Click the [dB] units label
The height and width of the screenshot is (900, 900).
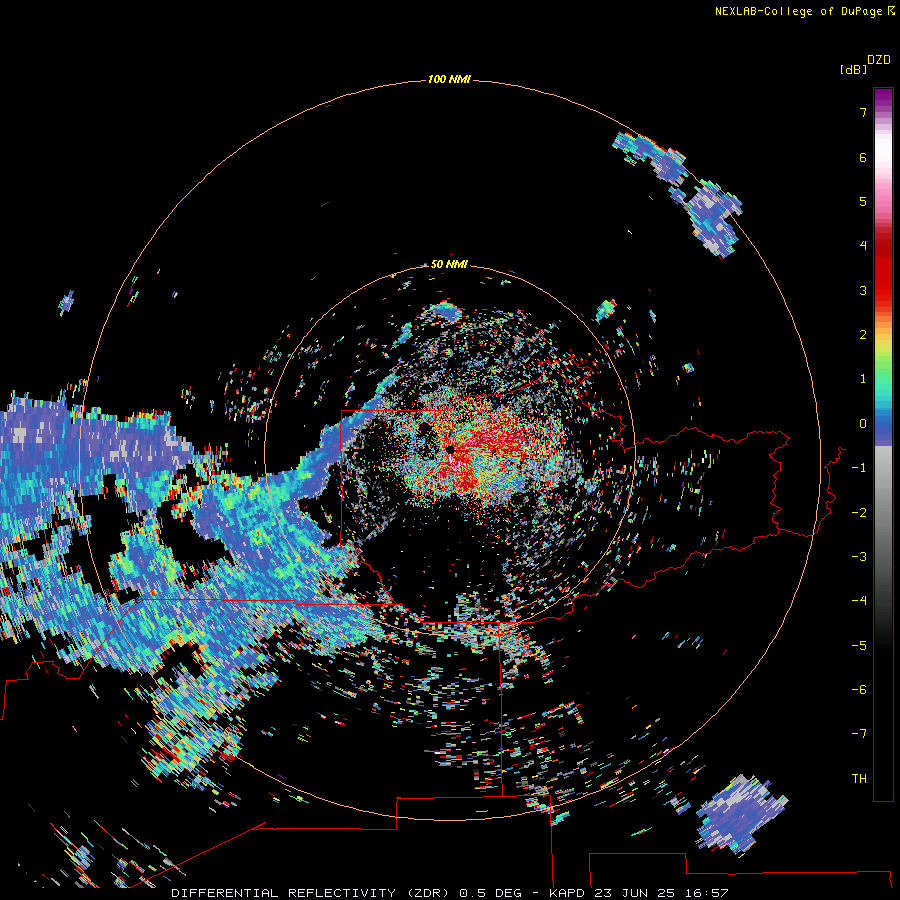pyautogui.click(x=854, y=69)
